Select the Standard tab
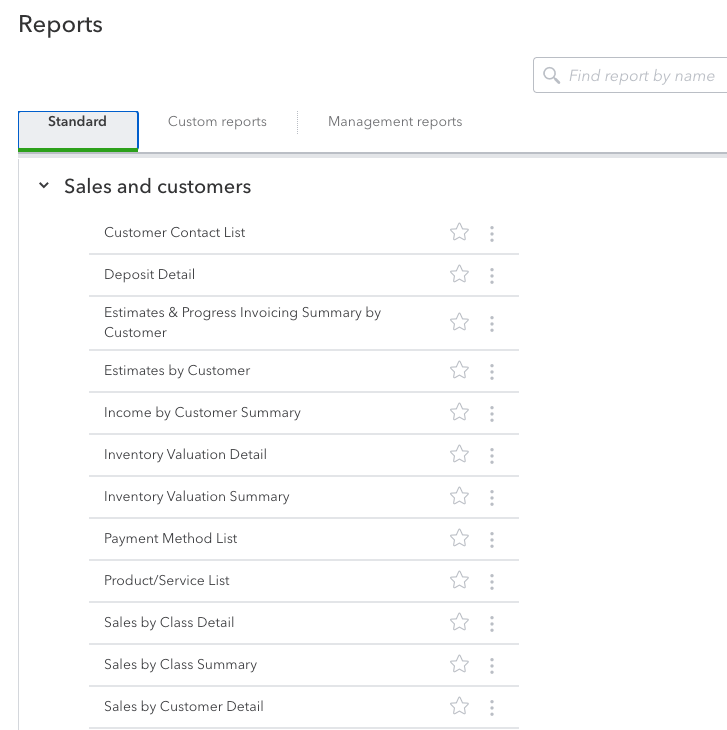 (x=78, y=131)
